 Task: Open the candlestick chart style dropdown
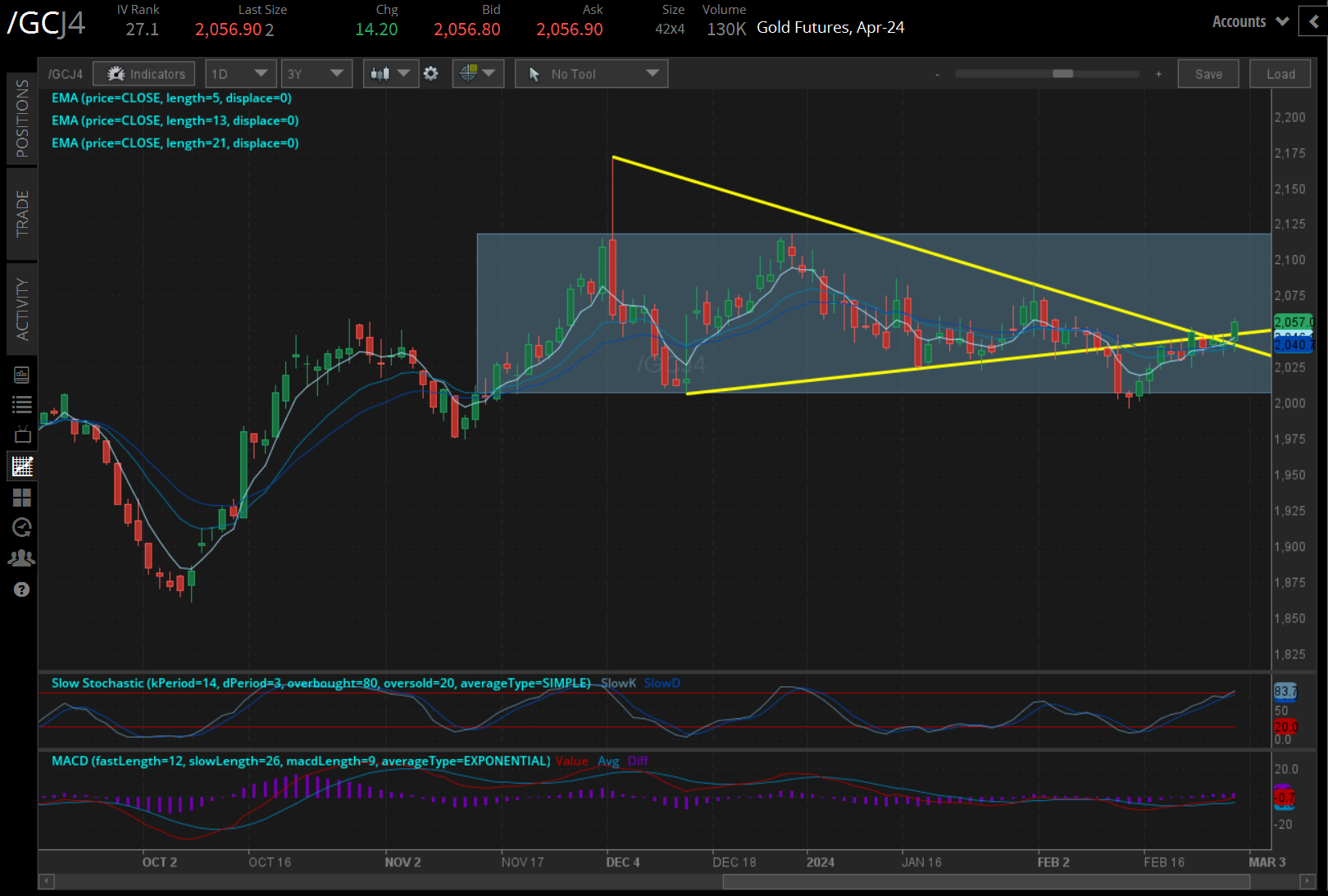click(x=390, y=74)
